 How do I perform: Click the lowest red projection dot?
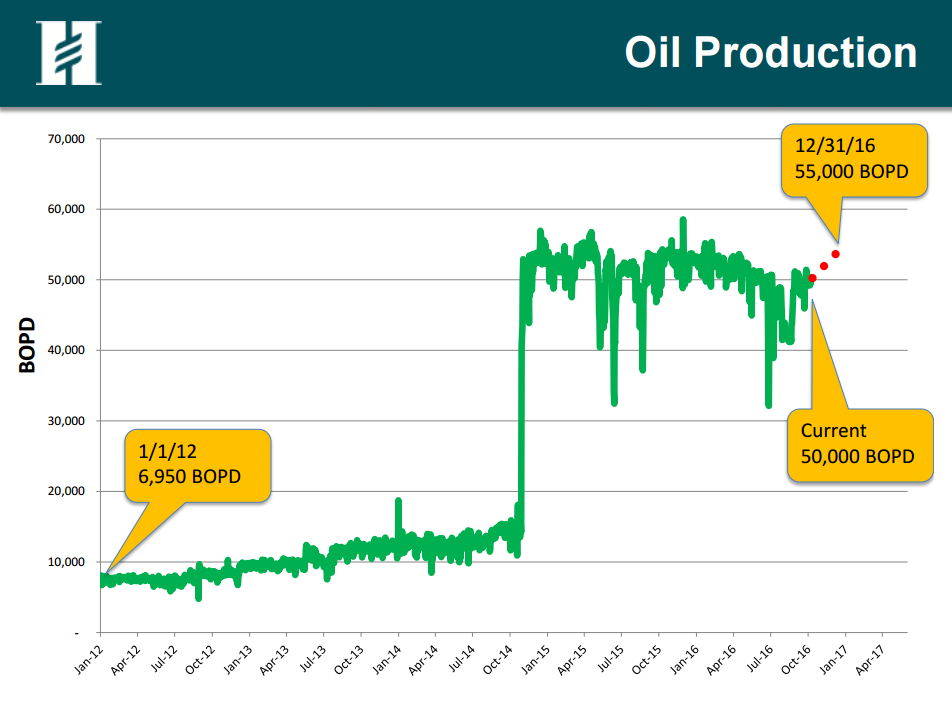pyautogui.click(x=812, y=278)
